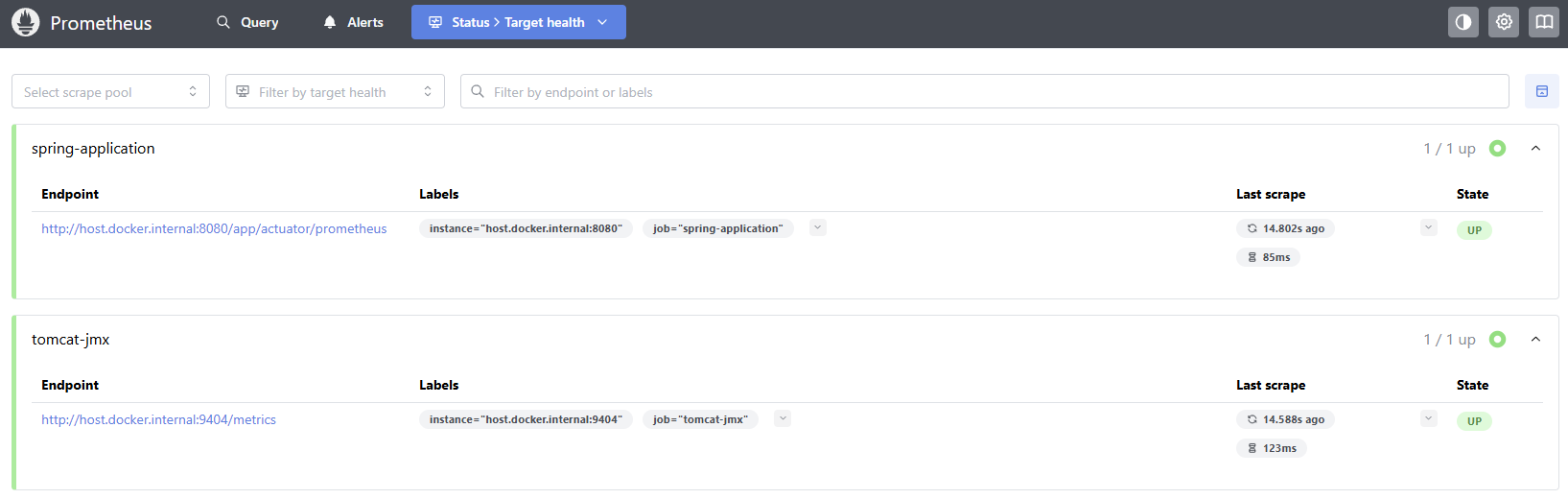
Task: Open the settings gear icon
Action: click(1504, 22)
